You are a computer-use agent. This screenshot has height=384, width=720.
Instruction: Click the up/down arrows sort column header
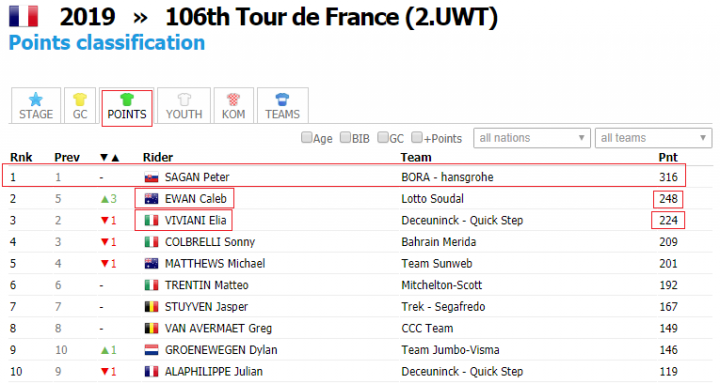[x=110, y=158]
